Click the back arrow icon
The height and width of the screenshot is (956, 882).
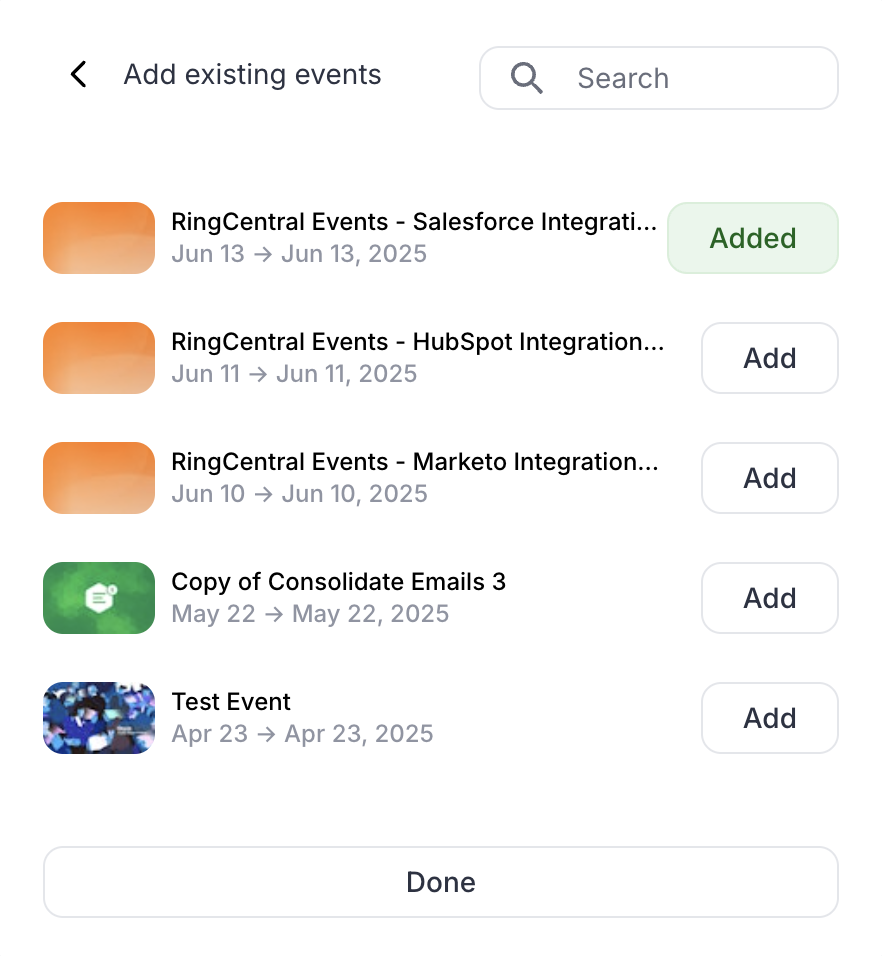point(79,74)
